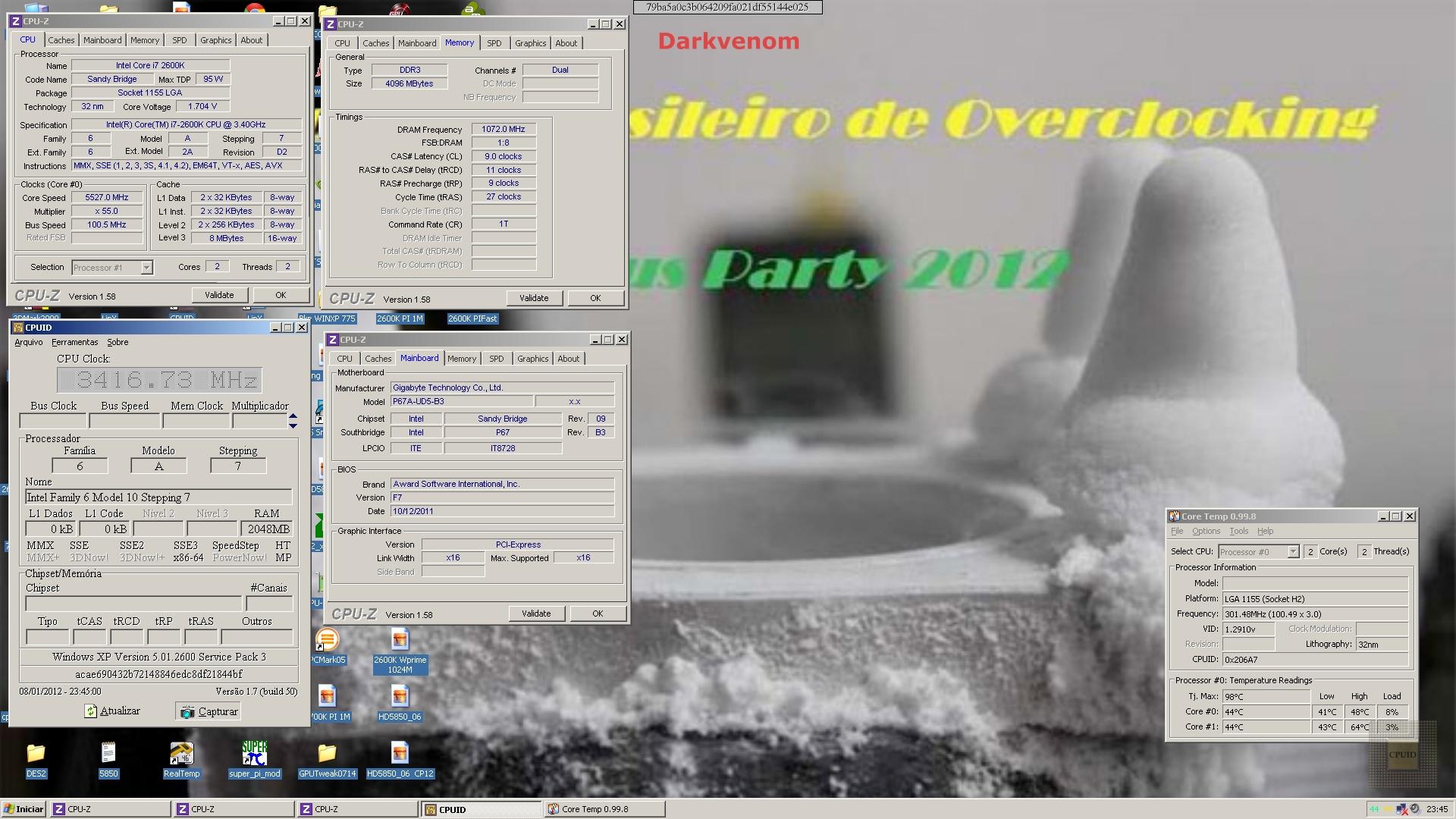
Task: Click the refresh icon beside Atualizar
Action: 91,711
